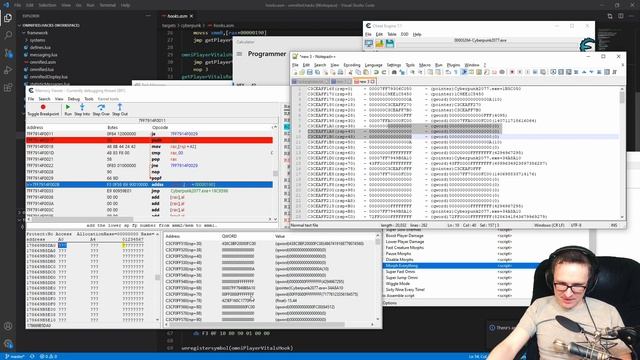The image size is (640, 360).
Task: Click Notepad++ New file toolbar icon
Action: pos(295,72)
